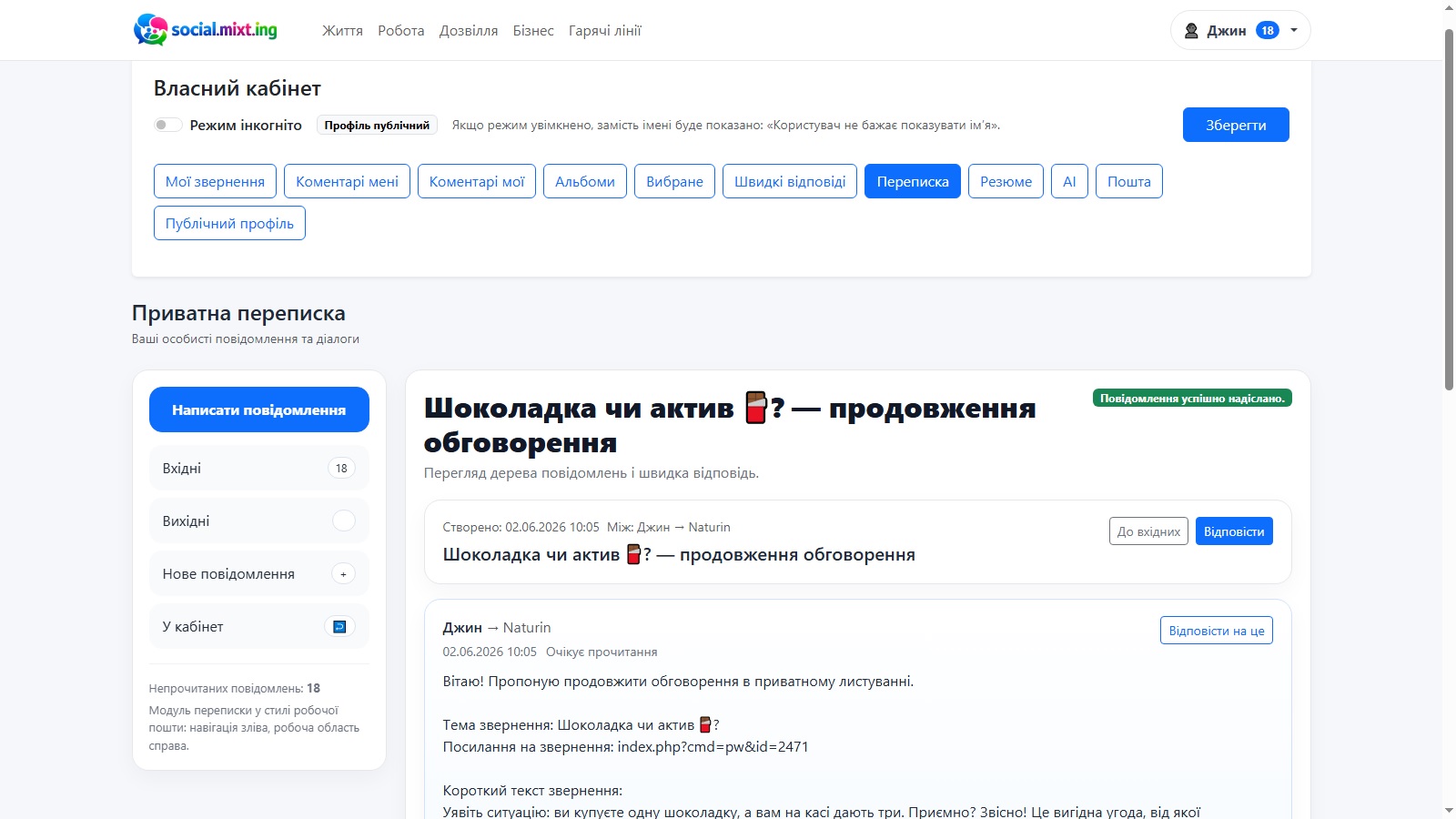Open the Публічний профіль tab
This screenshot has width=1456, height=819.
pos(229,223)
